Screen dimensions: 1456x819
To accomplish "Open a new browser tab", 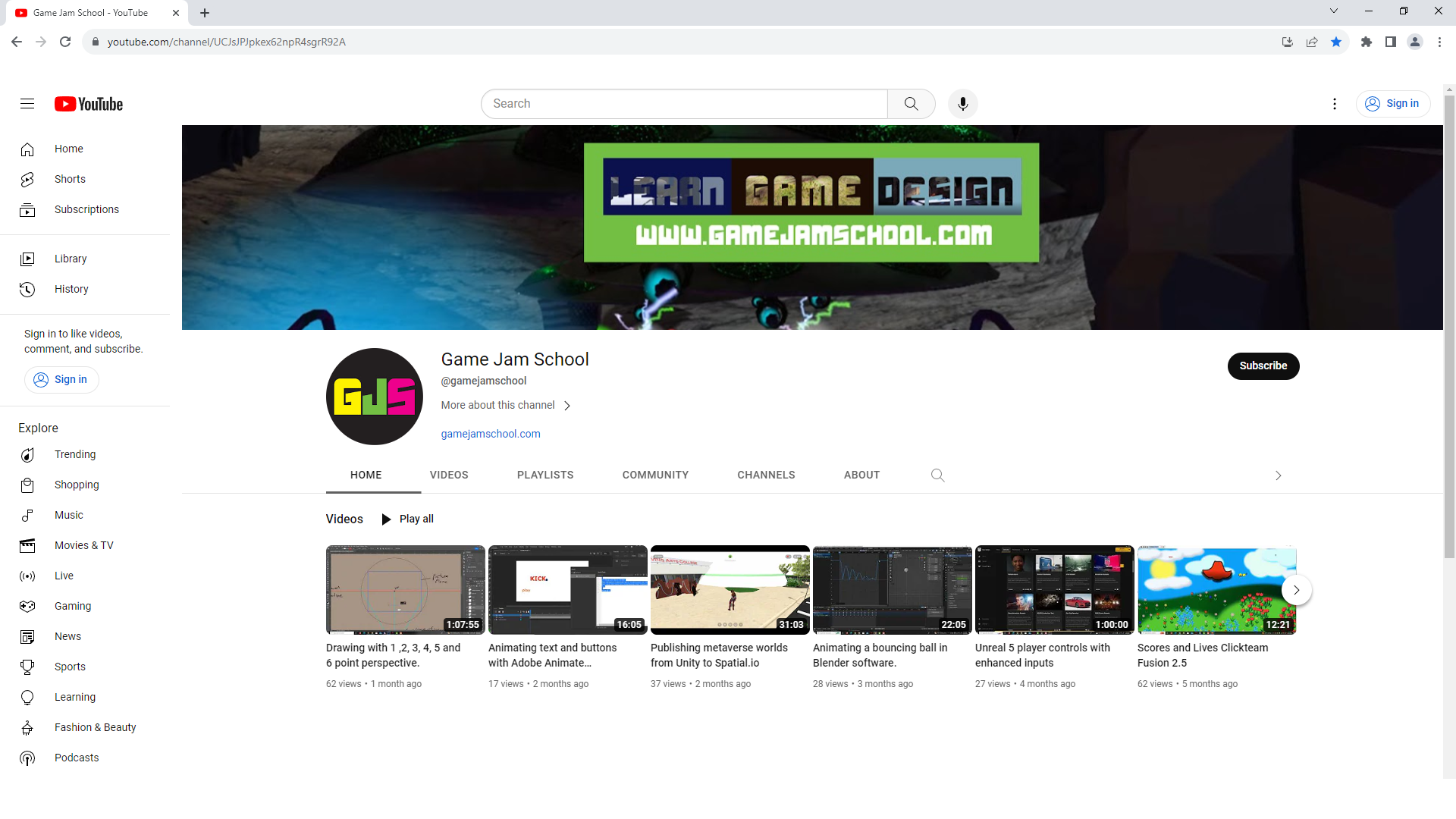I will point(205,13).
